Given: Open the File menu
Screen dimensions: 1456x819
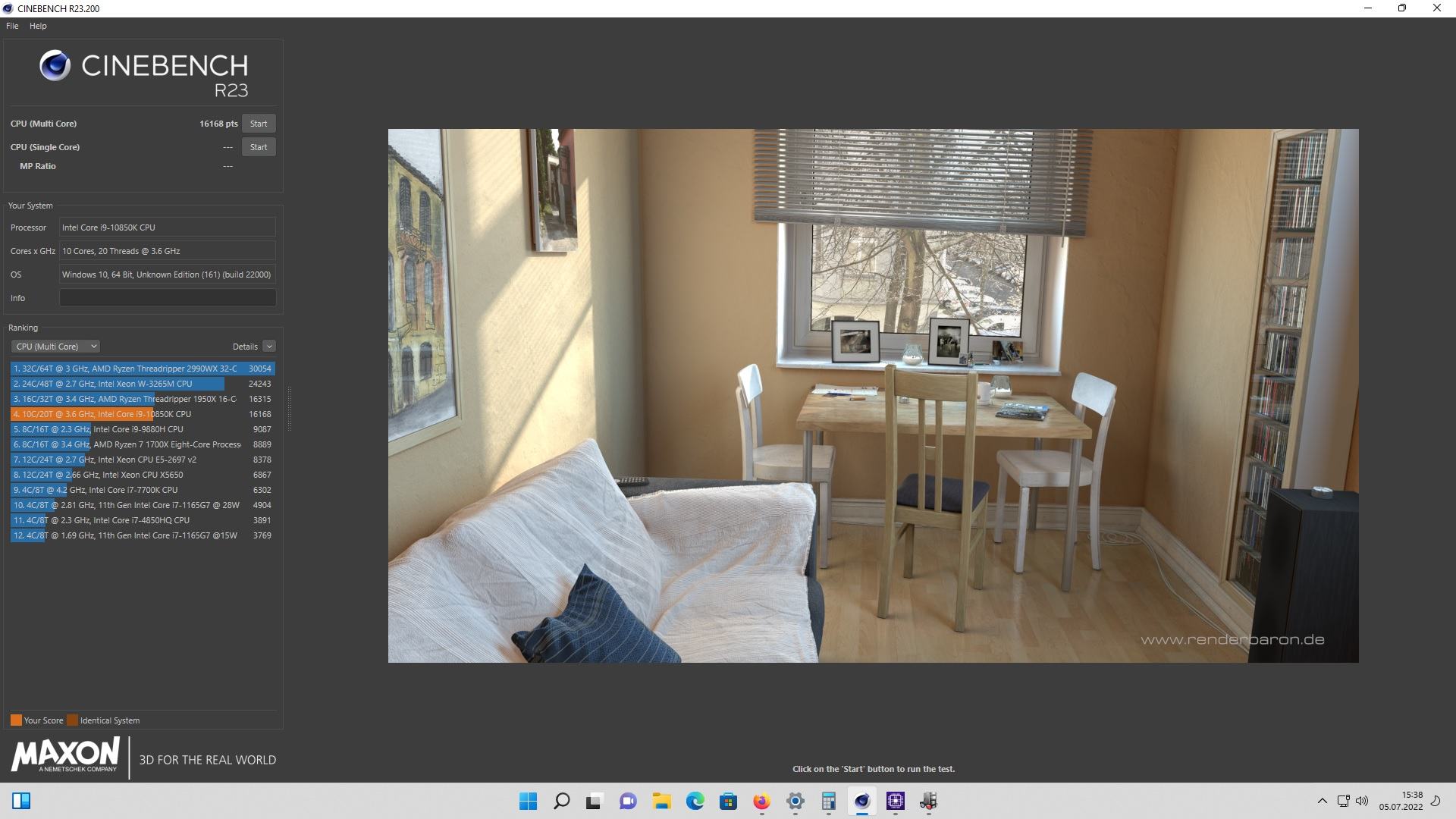Looking at the screenshot, I should [12, 26].
